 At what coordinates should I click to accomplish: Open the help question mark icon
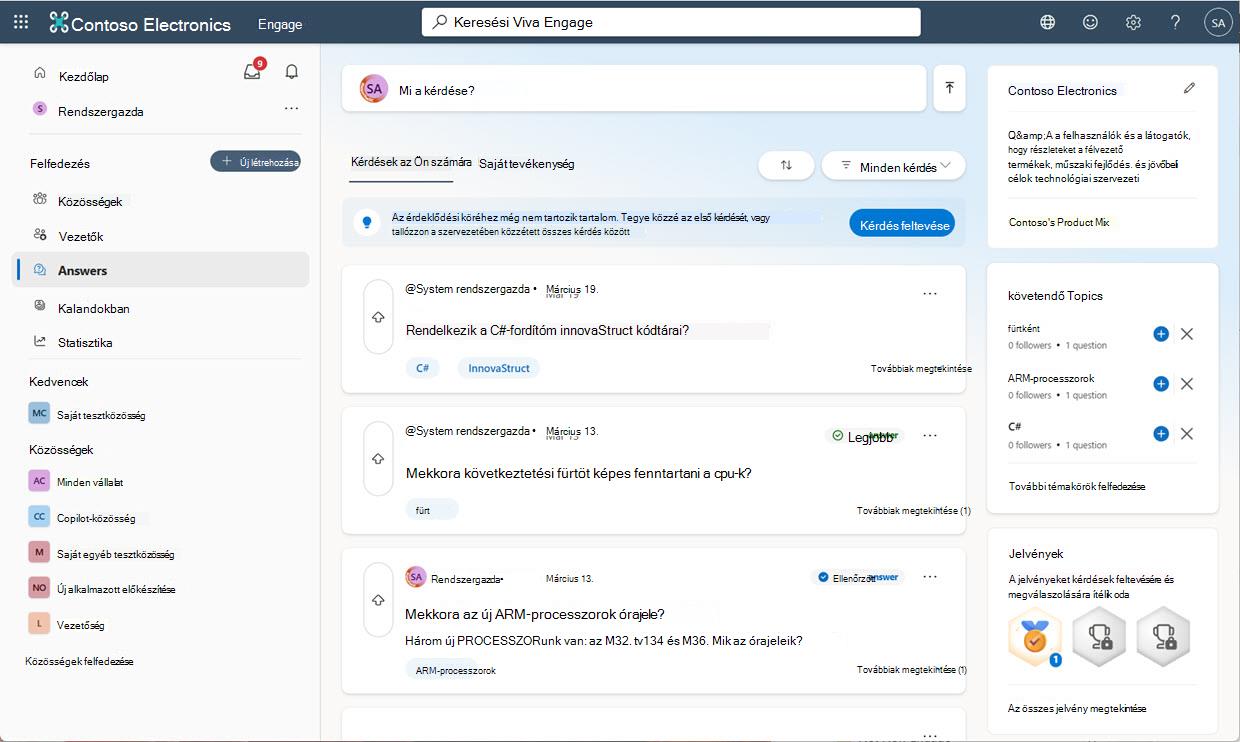[1175, 23]
